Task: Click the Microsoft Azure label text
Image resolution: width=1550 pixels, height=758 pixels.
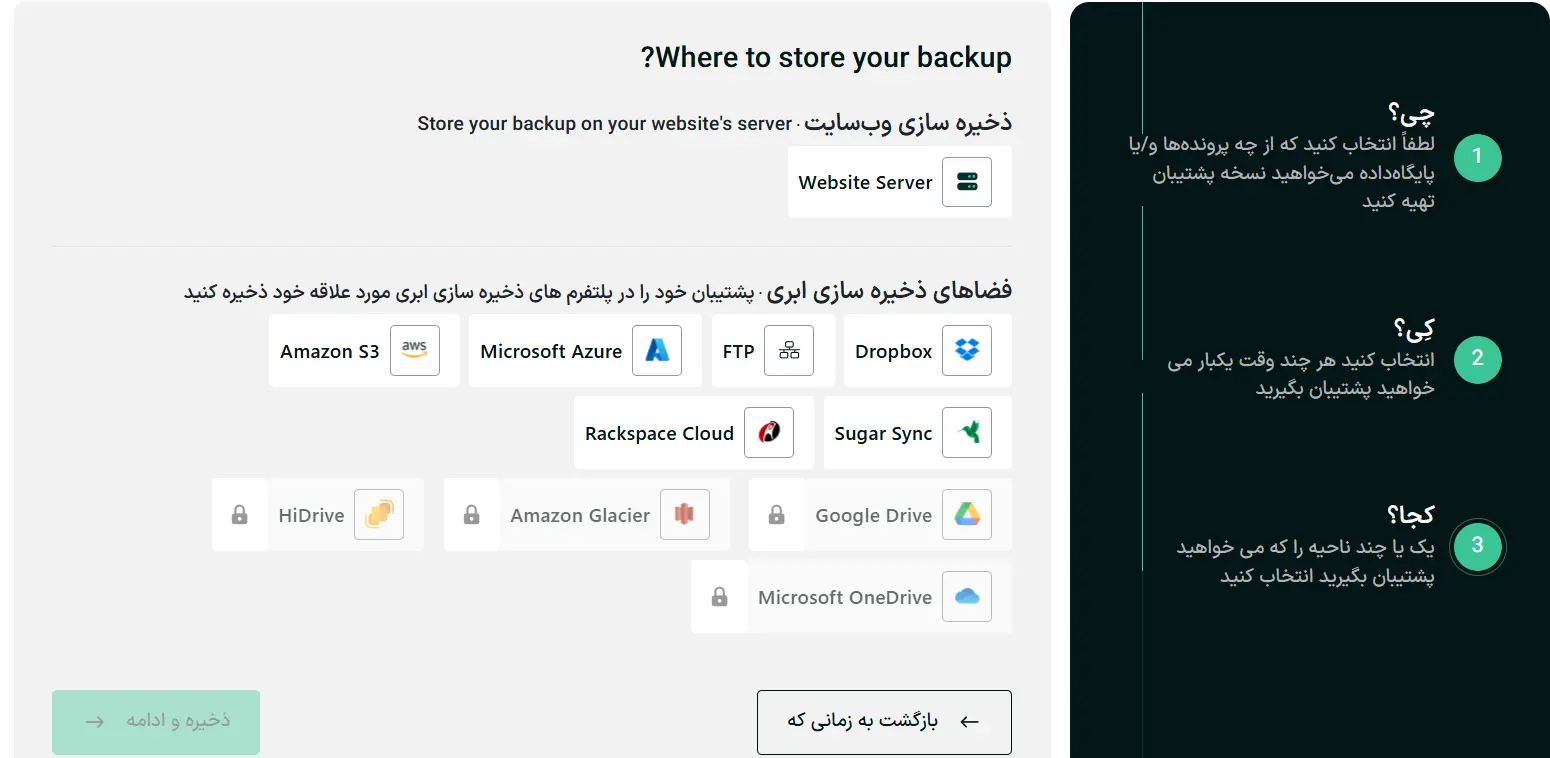Action: point(551,351)
